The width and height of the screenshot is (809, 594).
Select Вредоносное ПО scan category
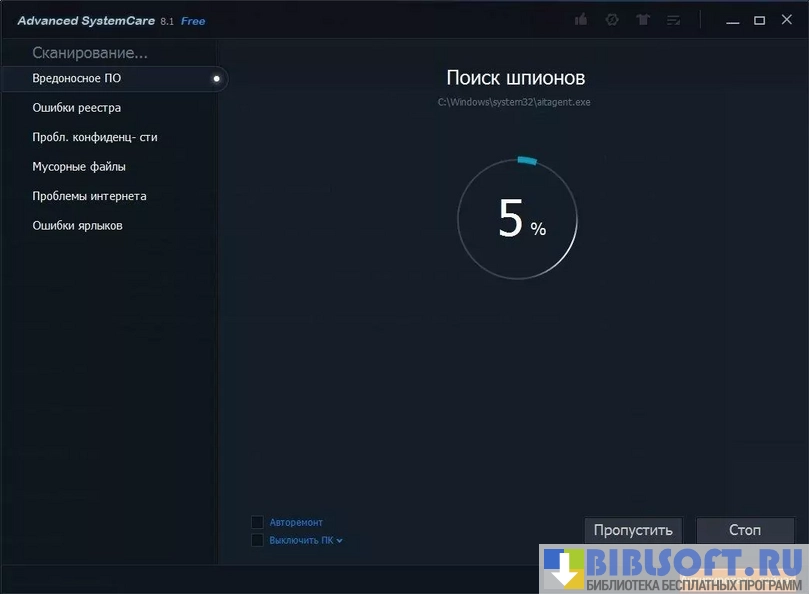[77, 78]
